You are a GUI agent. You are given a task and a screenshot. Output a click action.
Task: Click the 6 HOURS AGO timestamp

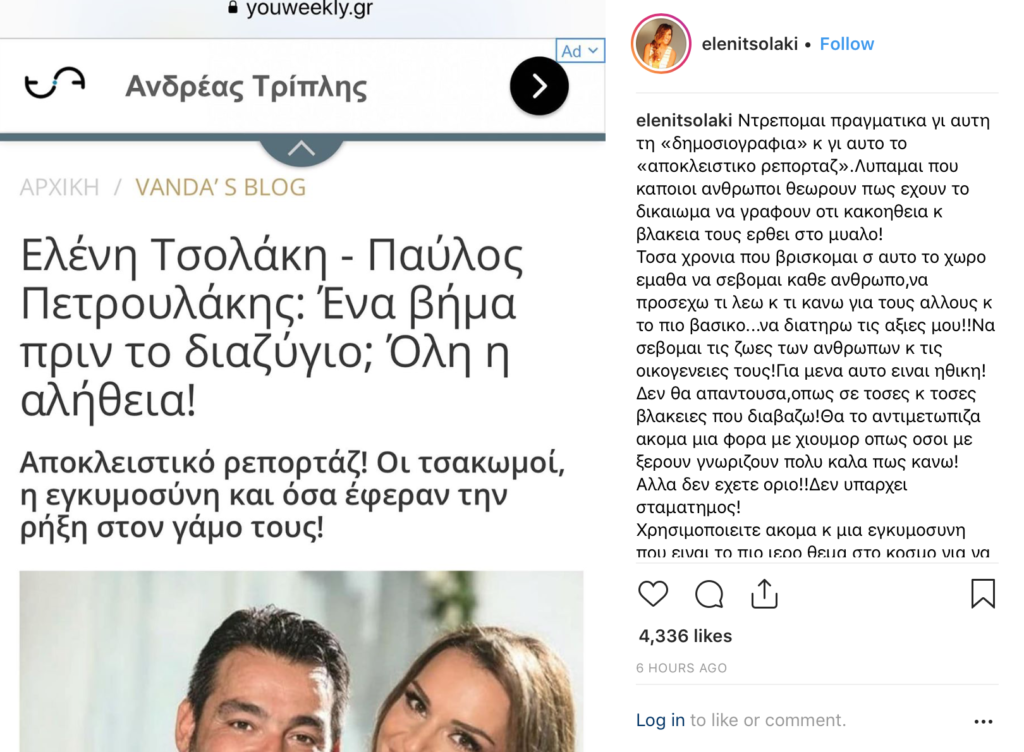pyautogui.click(x=681, y=668)
